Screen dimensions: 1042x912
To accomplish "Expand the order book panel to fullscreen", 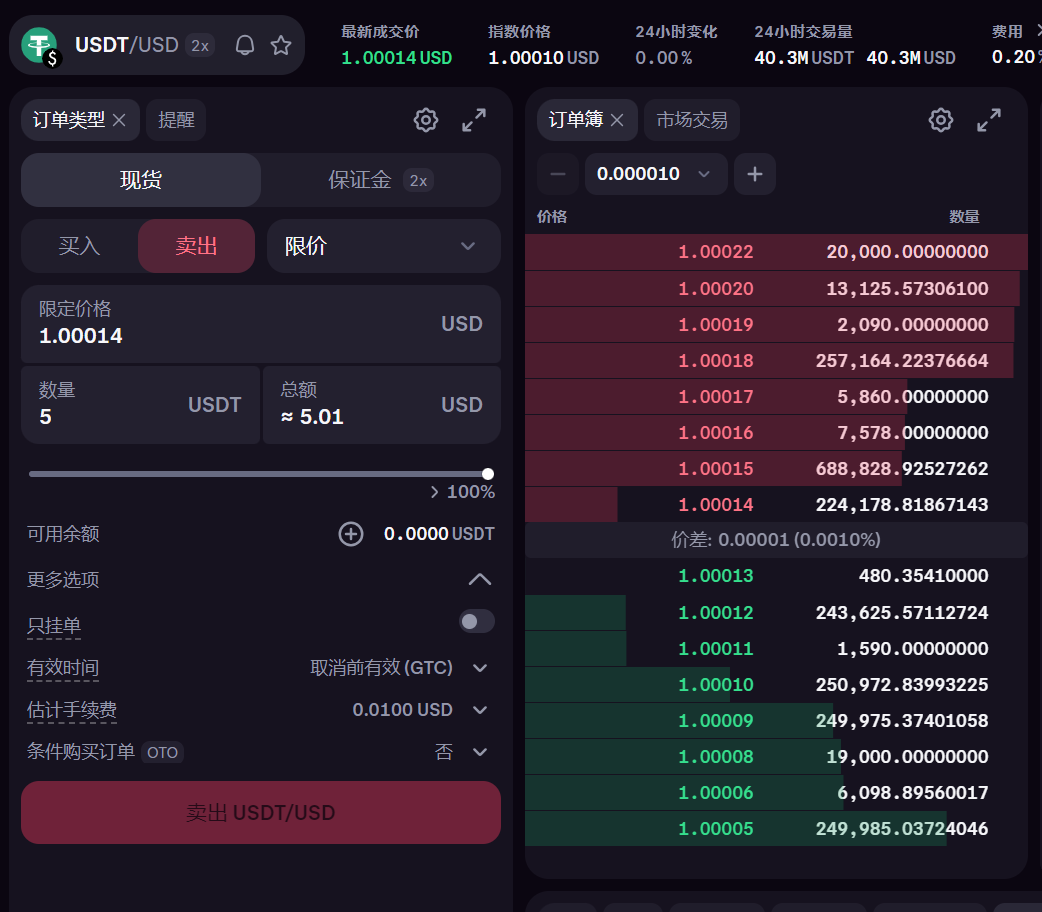I will point(989,120).
